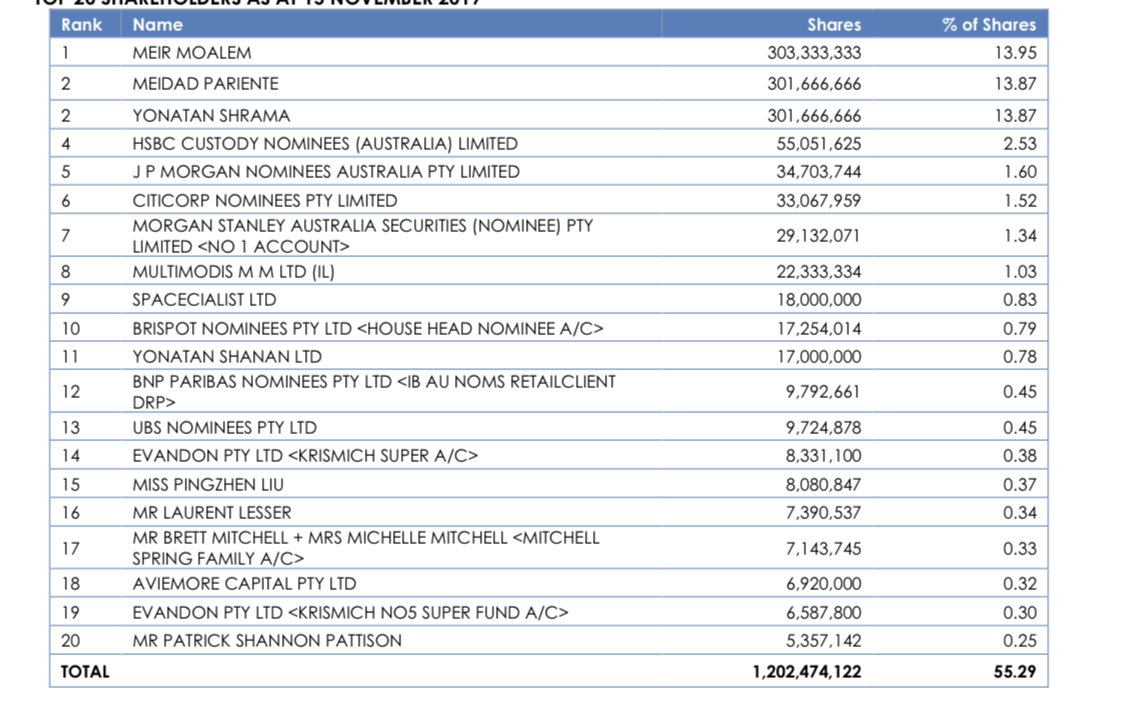This screenshot has width=1125, height=711.
Task: Click Meidad Pariente's percentage 13.87
Action: tap(1015, 84)
